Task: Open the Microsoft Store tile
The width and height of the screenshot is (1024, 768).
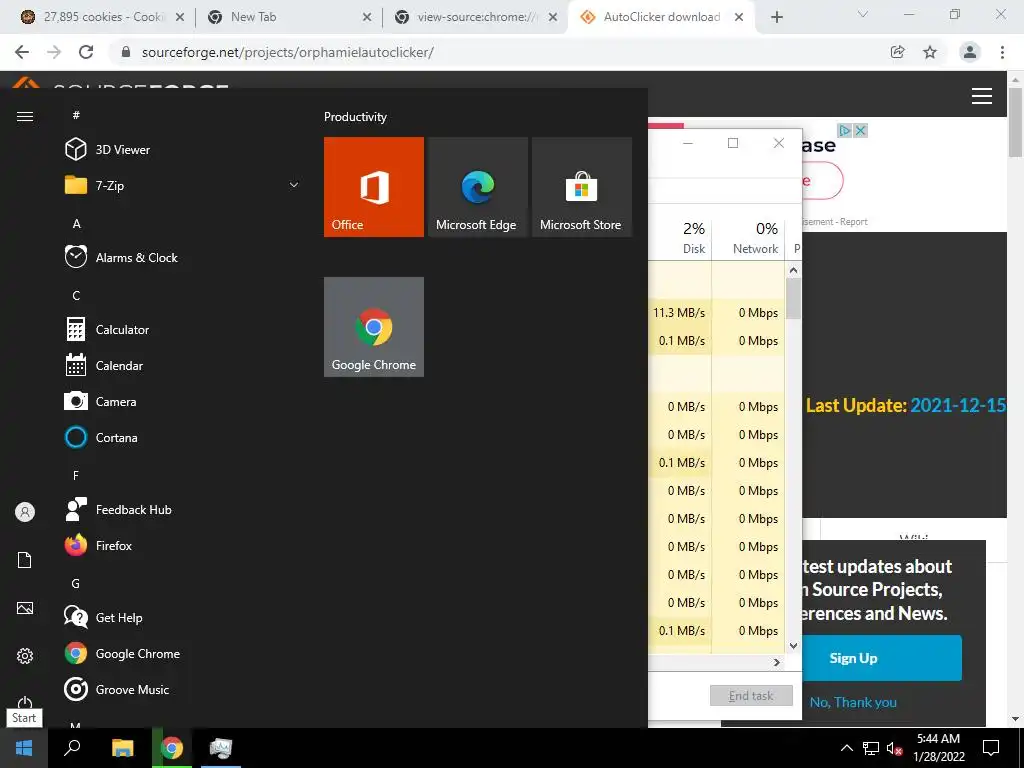Action: pyautogui.click(x=582, y=187)
